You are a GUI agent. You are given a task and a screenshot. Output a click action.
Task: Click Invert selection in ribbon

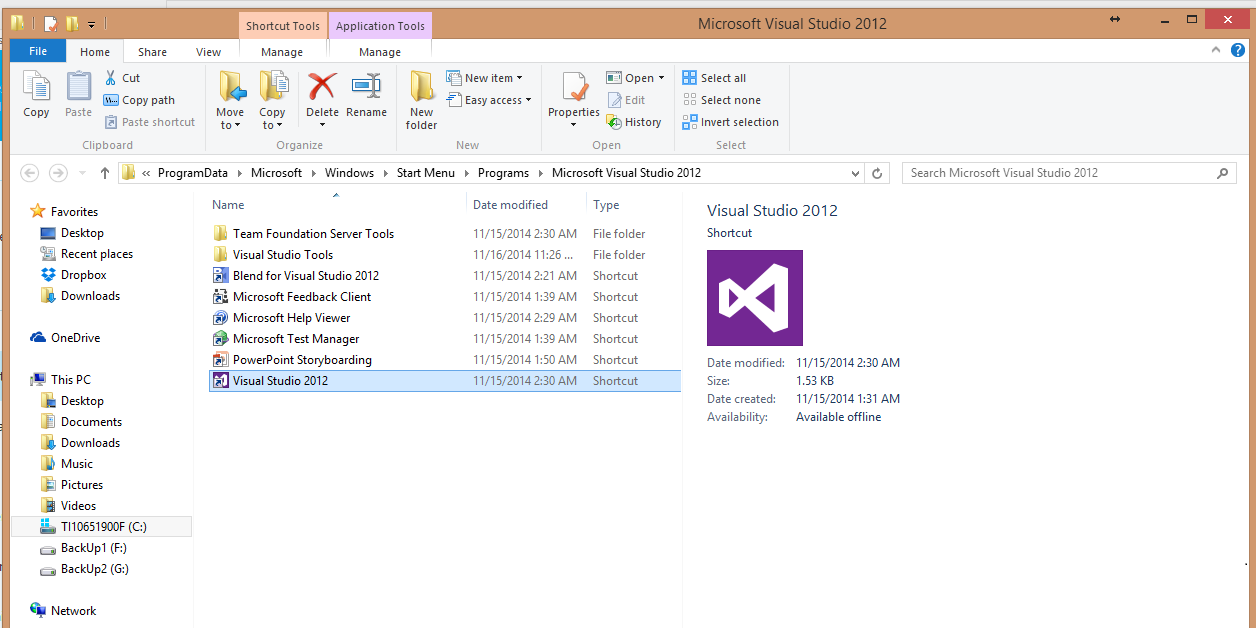(x=730, y=122)
